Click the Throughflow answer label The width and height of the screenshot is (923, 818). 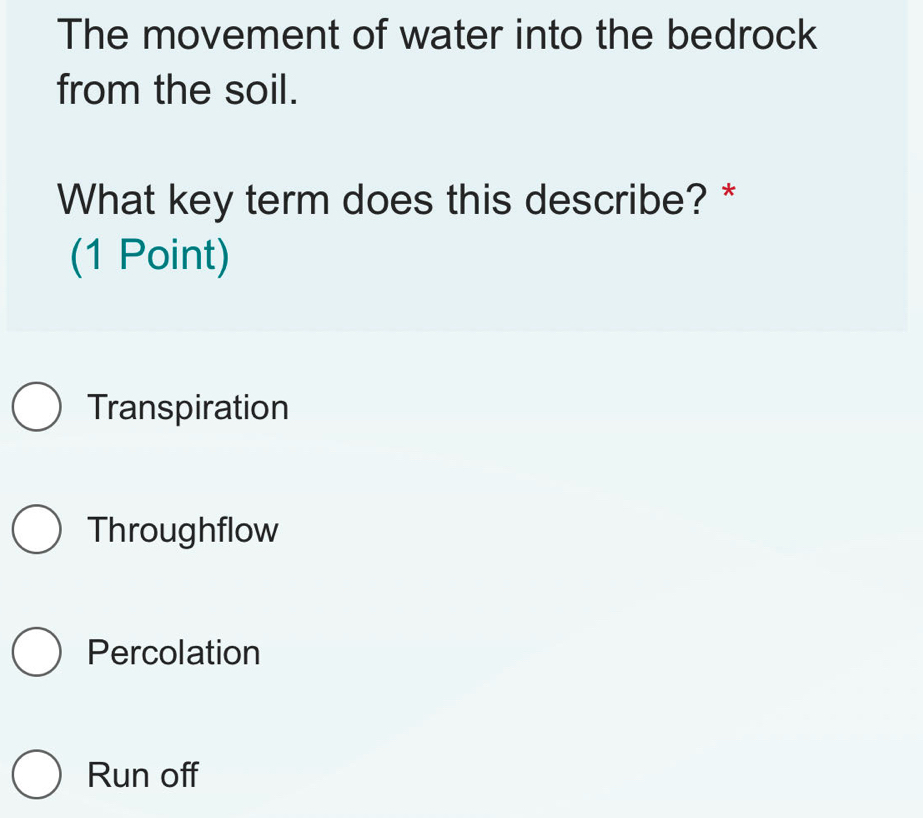[182, 530]
